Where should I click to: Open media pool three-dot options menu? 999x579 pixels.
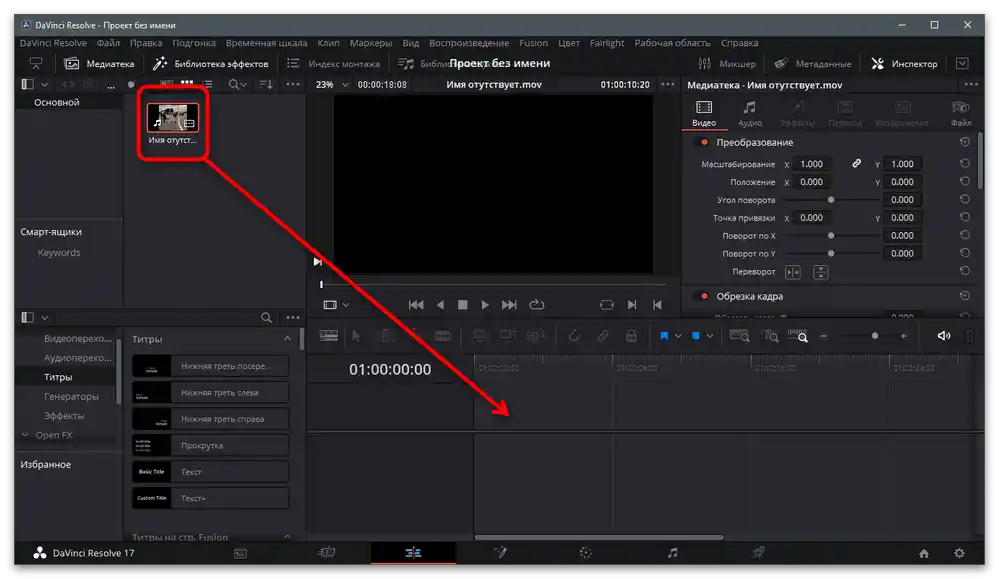click(x=292, y=84)
